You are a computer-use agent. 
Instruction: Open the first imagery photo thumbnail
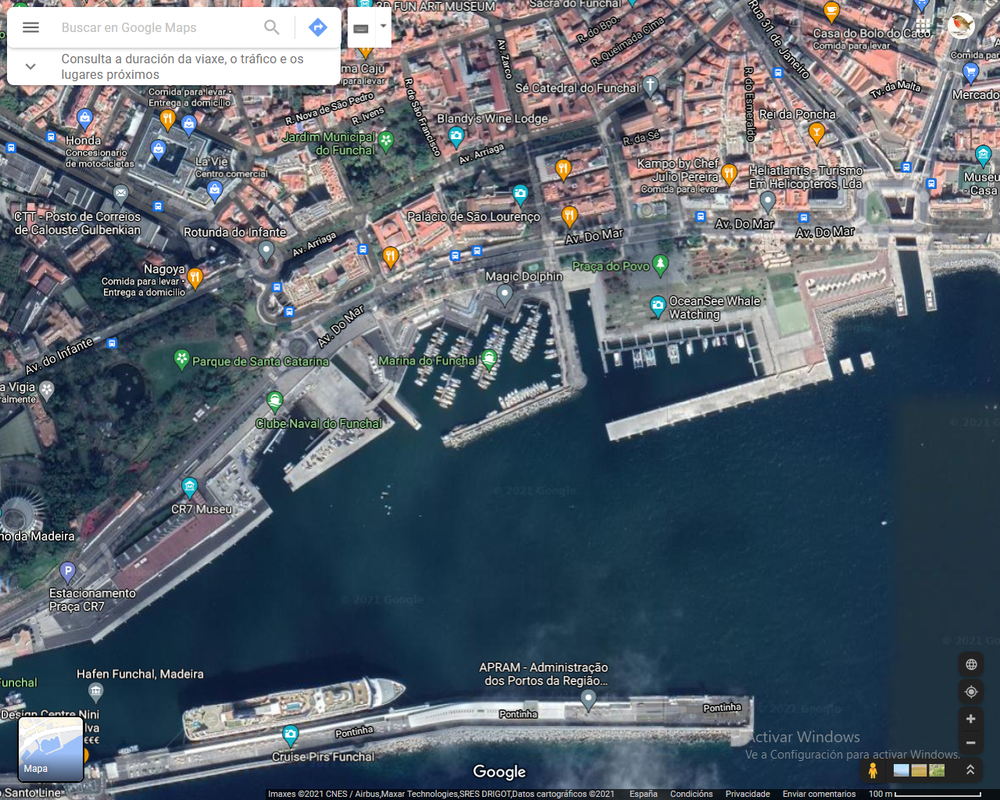(901, 771)
